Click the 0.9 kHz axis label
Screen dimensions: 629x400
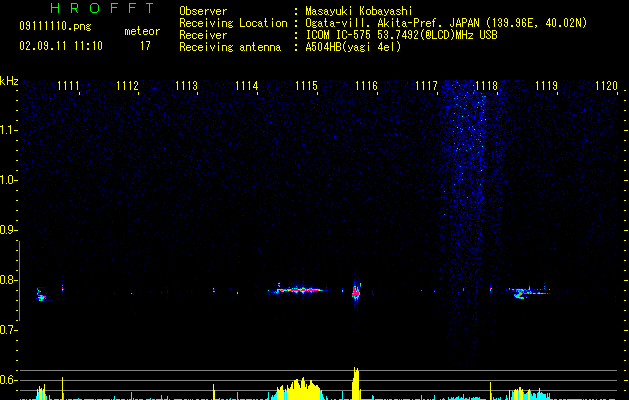point(8,230)
